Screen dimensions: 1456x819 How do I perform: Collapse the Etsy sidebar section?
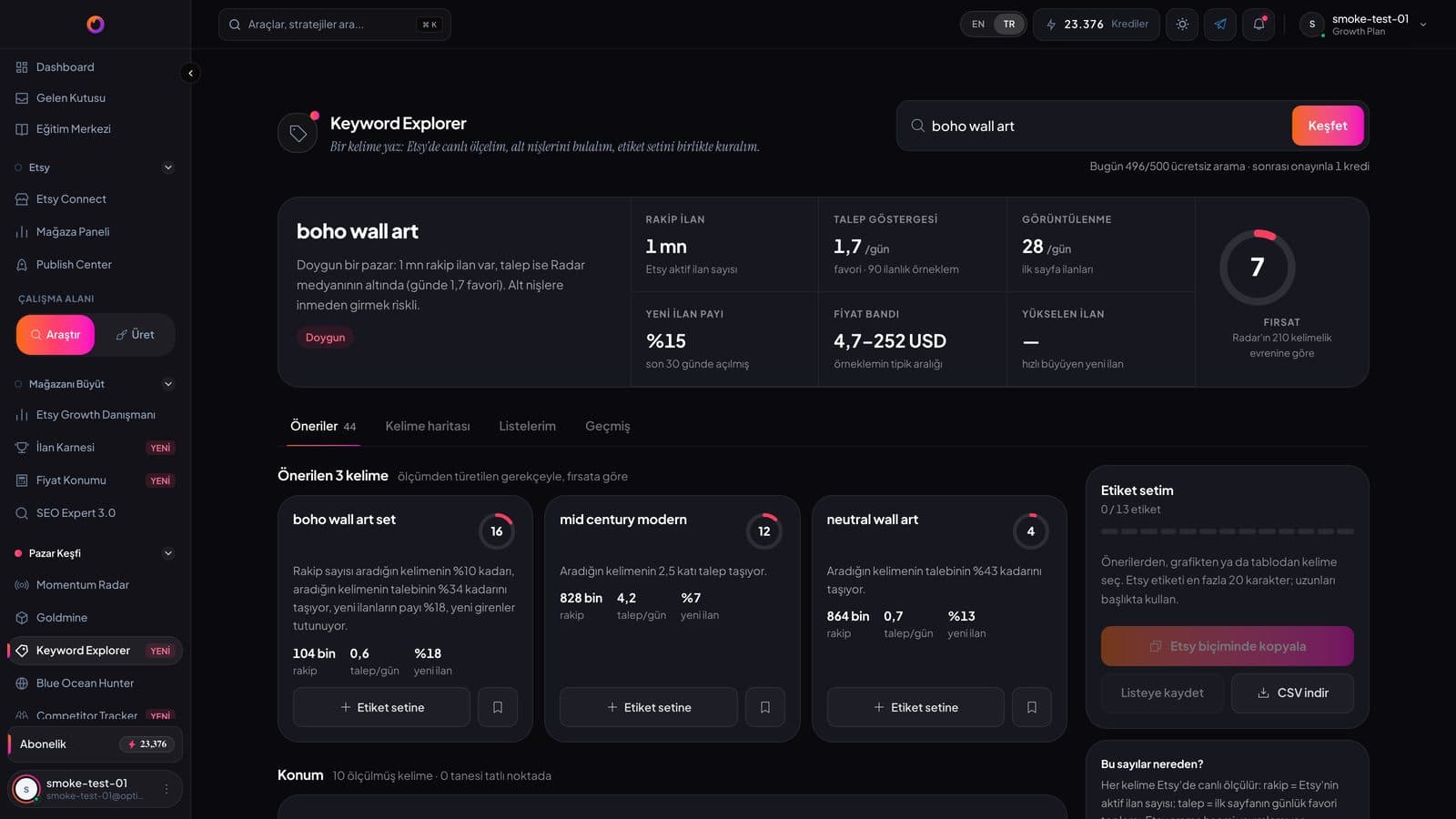167,167
